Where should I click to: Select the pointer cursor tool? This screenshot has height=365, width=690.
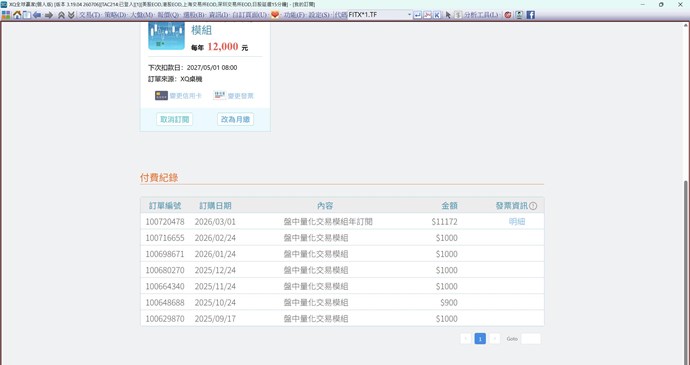click(x=448, y=15)
